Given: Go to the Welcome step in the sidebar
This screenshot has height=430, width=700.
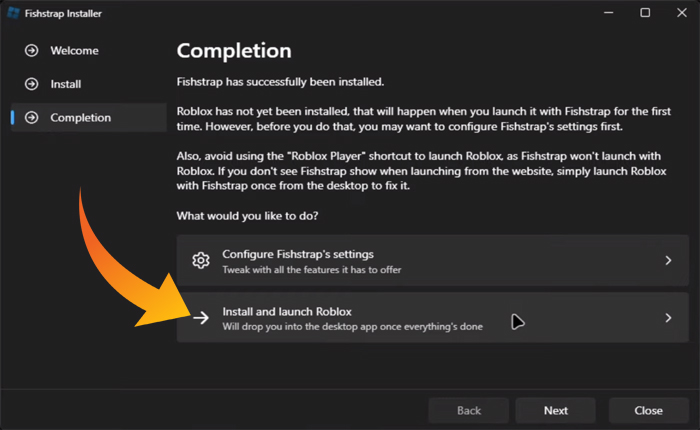Looking at the screenshot, I should [x=75, y=50].
